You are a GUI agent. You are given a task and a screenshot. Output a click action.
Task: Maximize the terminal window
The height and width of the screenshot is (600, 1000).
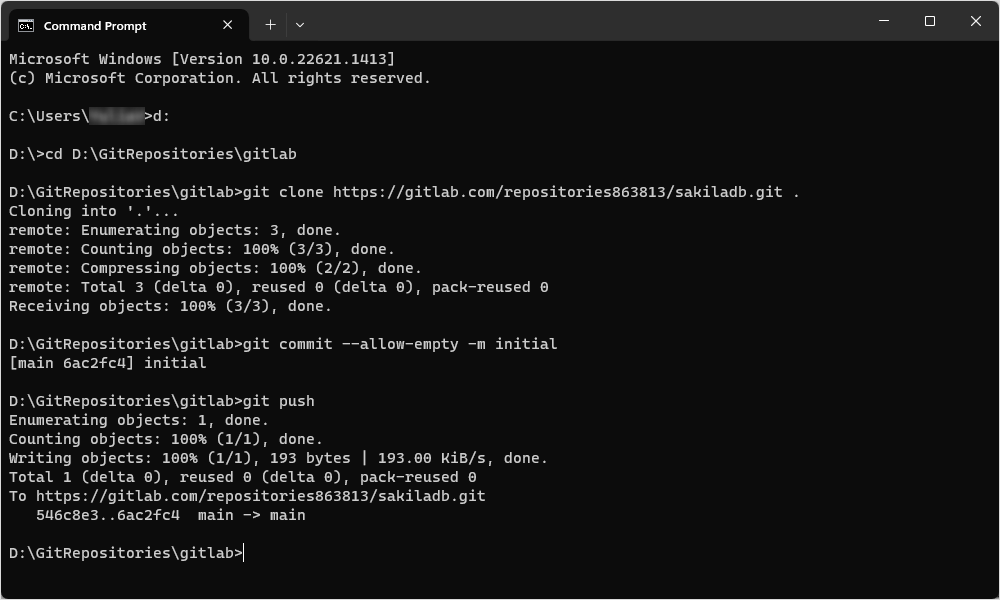click(x=930, y=20)
